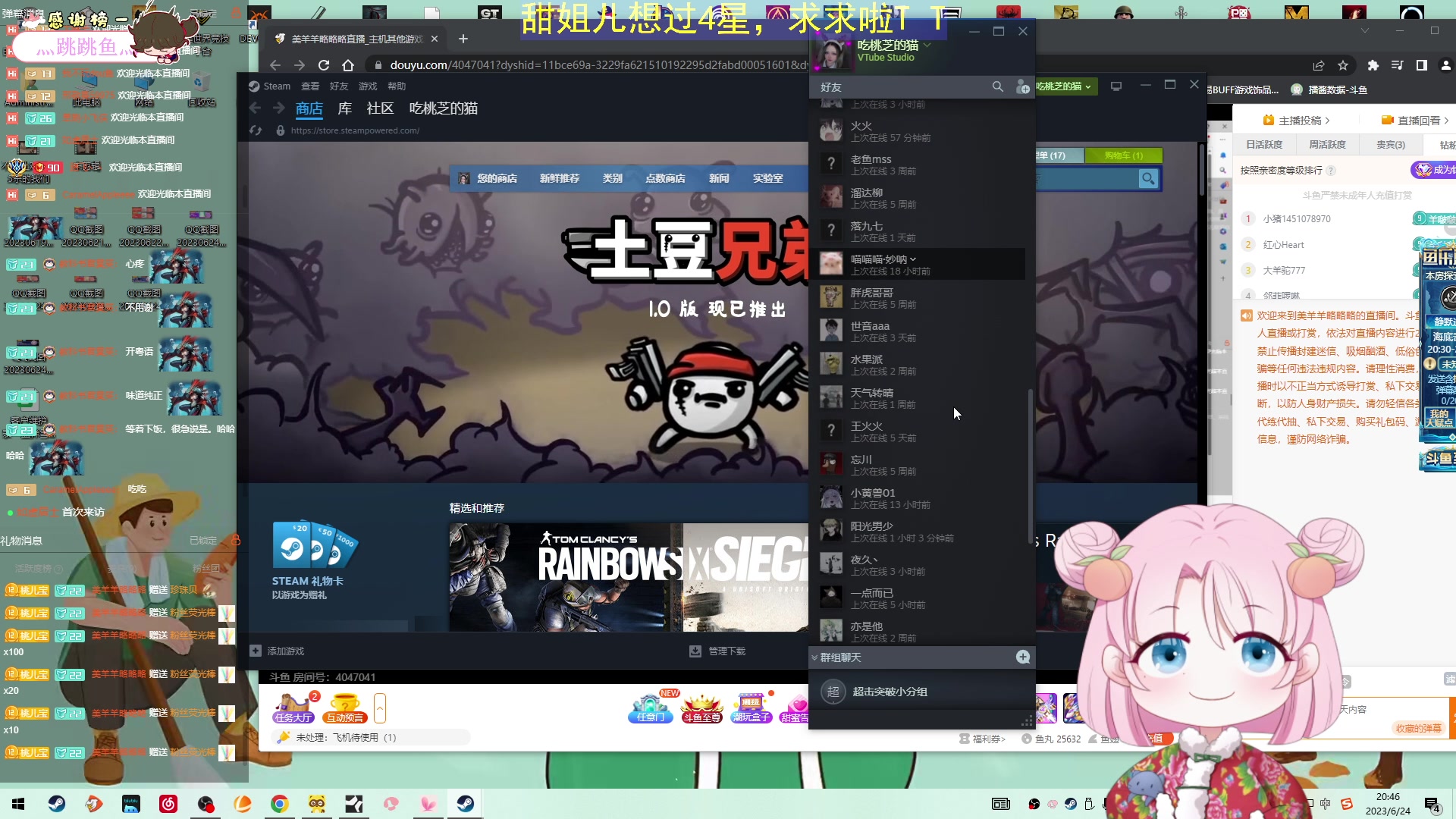Open Steam 游戏 menu
Image resolution: width=1456 pixels, height=819 pixels.
coord(368,86)
